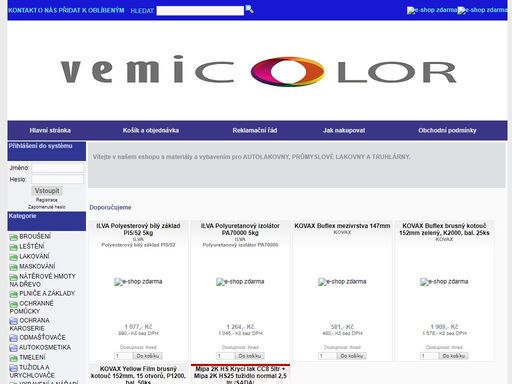The height and width of the screenshot is (384, 512).
Task: Open Obchodní podmínky menu item
Action: (447, 130)
